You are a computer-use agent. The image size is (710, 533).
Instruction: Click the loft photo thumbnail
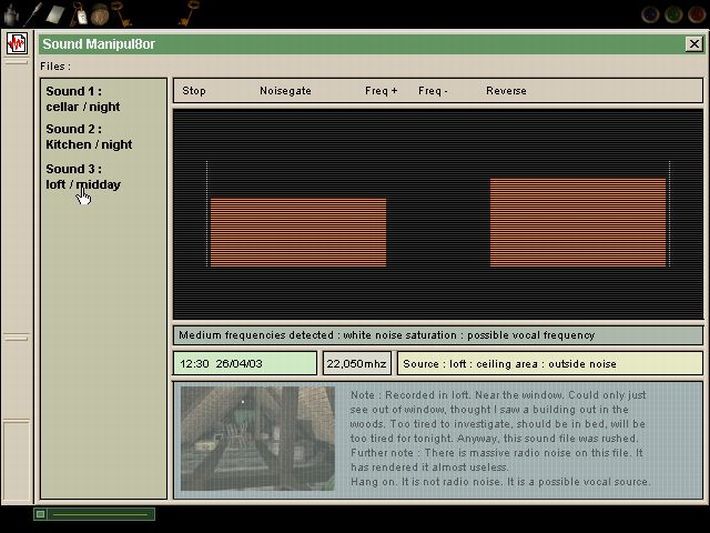click(x=258, y=438)
